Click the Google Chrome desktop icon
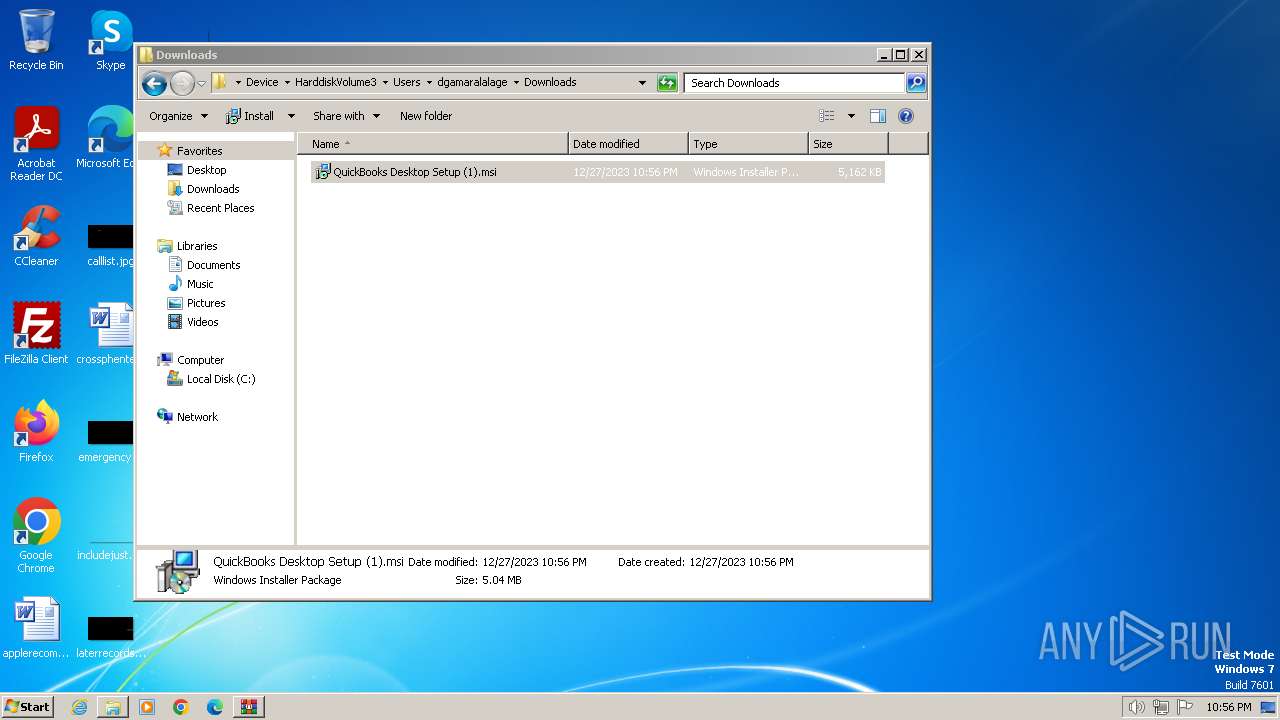Screen dimensions: 1280x720 click(36, 536)
